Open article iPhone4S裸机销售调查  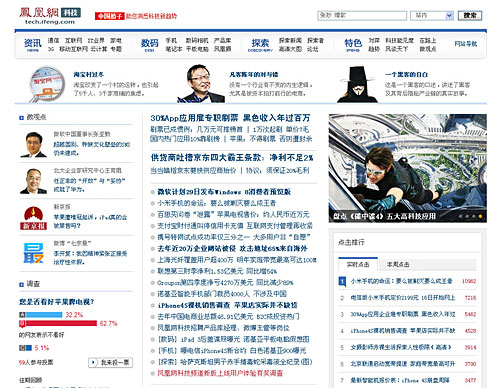click(227, 305)
